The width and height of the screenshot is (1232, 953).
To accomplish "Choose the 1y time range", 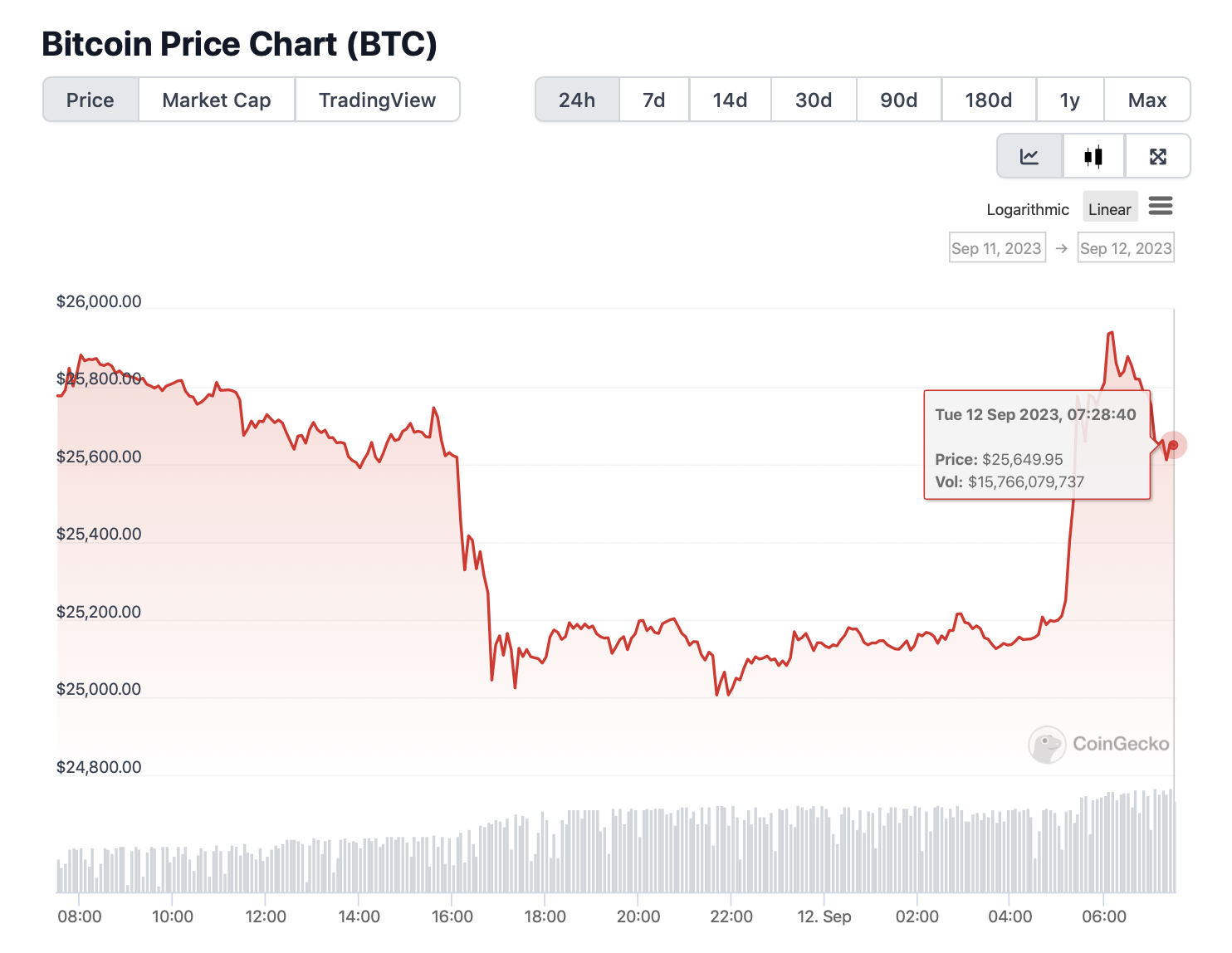I will pos(1070,100).
